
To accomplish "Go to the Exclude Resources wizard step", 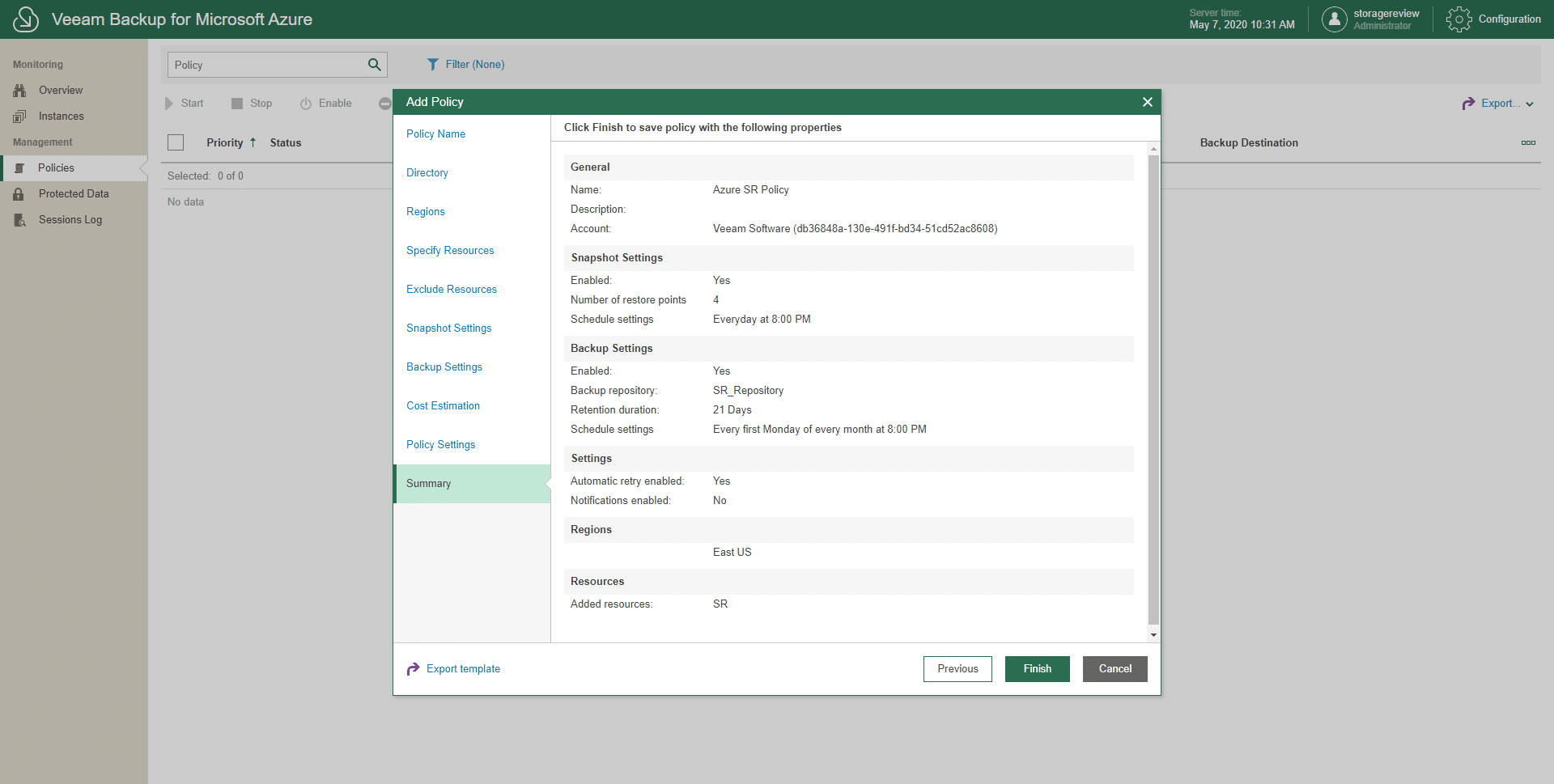I will pos(452,290).
